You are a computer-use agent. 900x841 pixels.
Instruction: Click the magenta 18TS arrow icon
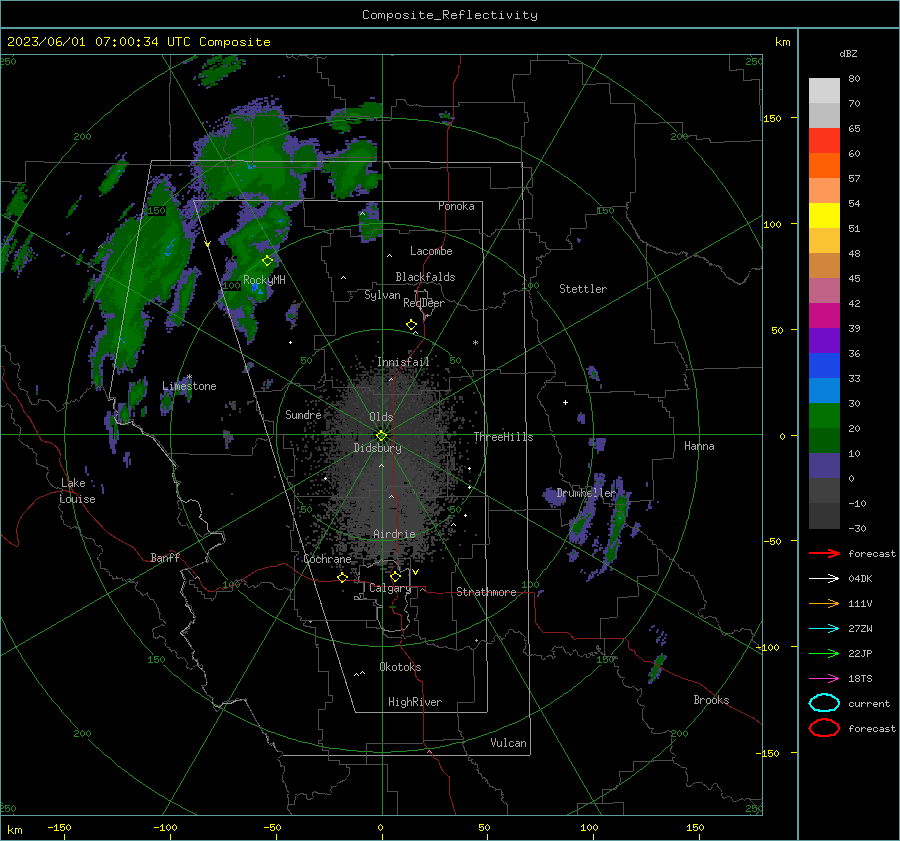[x=824, y=679]
